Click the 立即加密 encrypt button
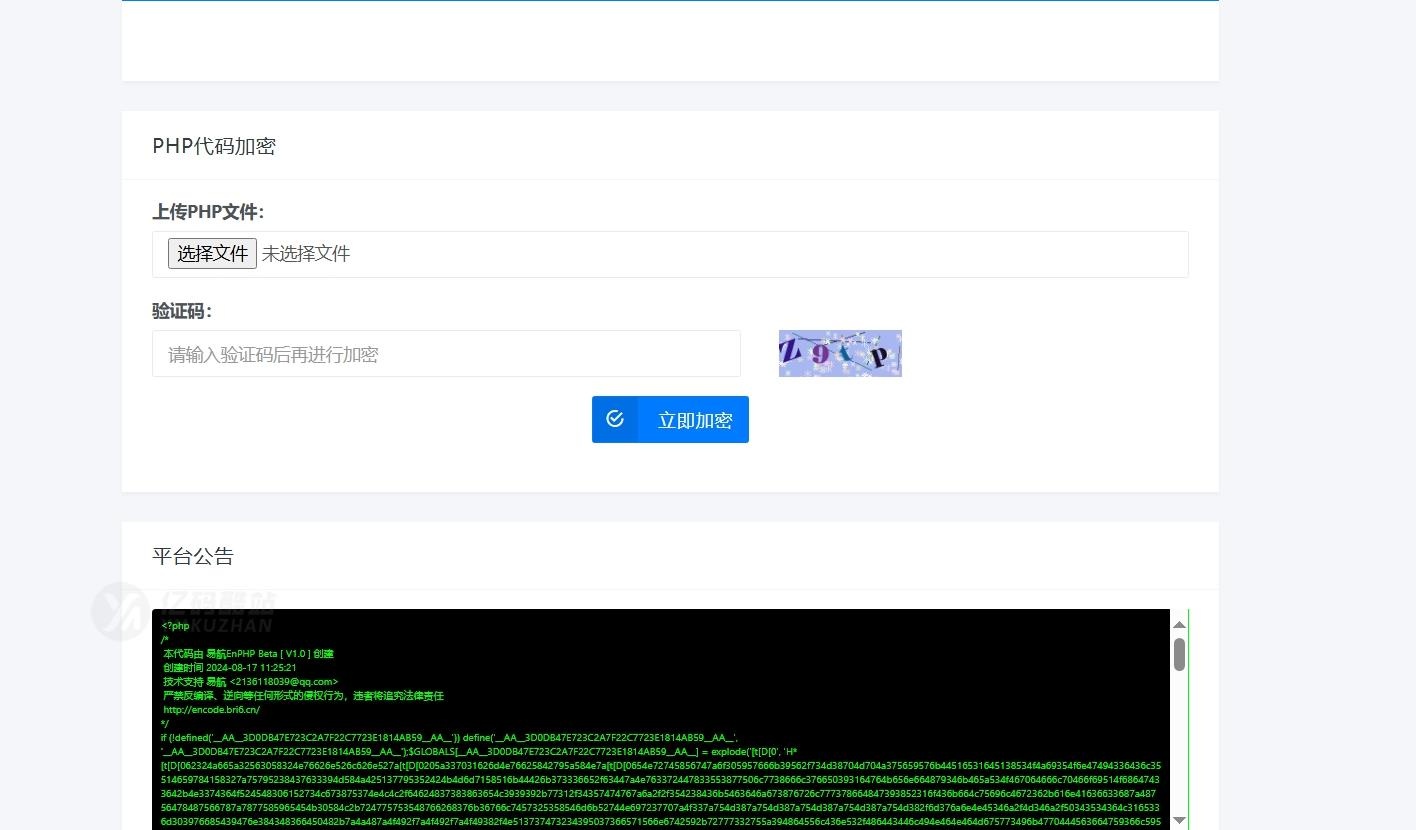This screenshot has height=830, width=1416. point(670,420)
